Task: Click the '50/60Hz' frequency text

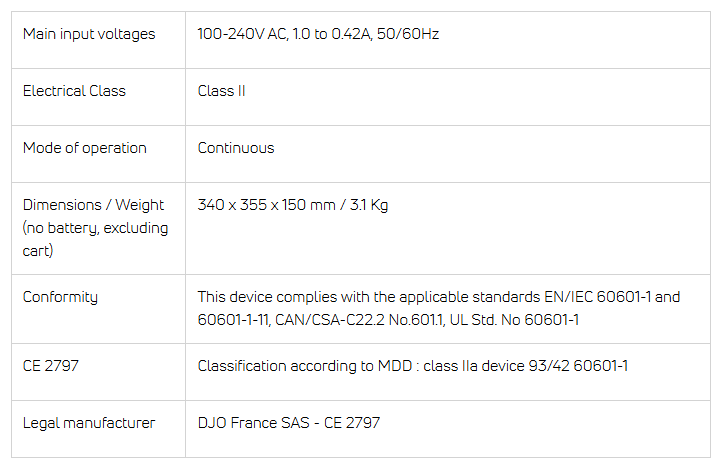Action: coord(408,34)
